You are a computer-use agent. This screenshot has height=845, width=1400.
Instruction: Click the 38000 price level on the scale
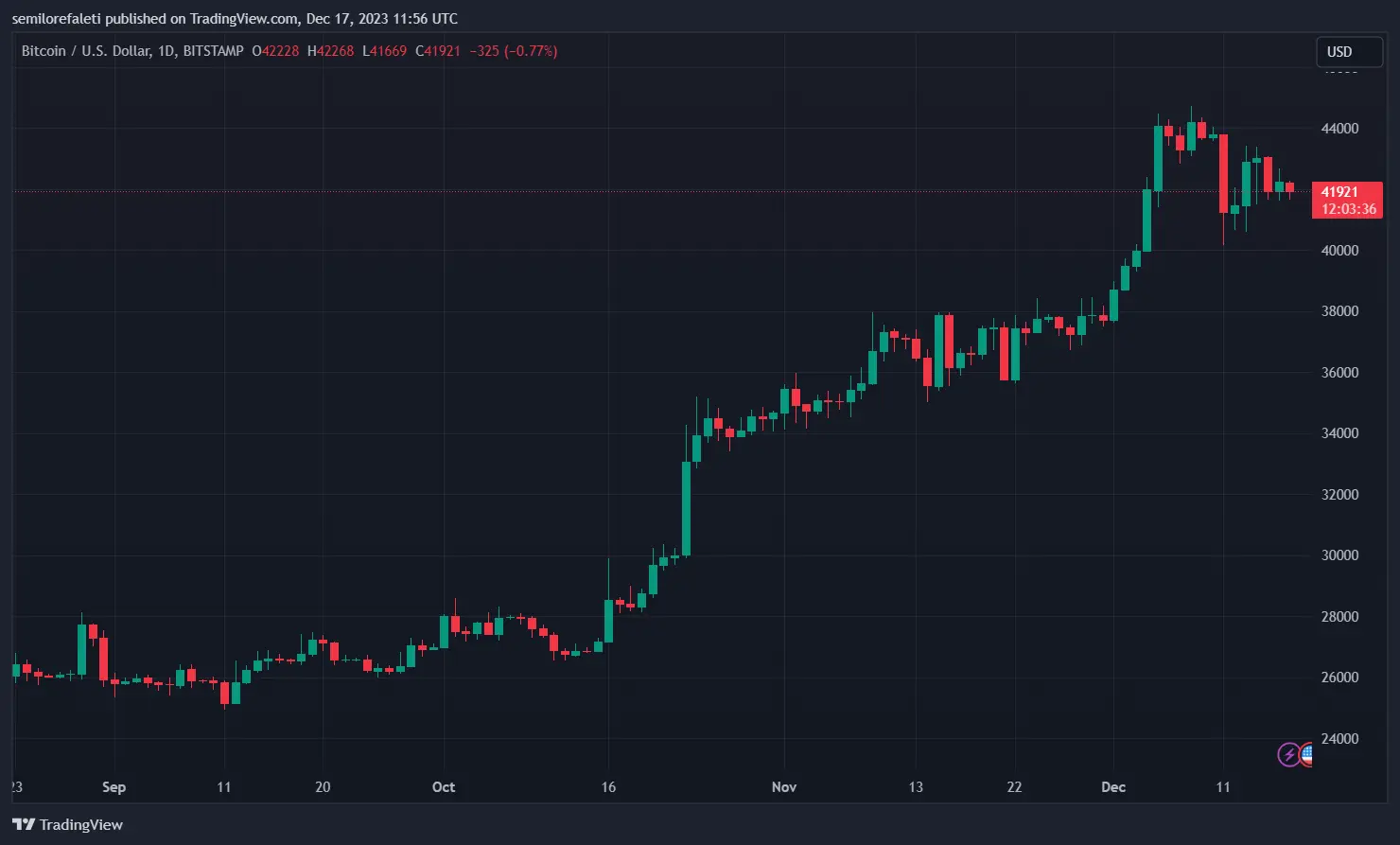1338,310
